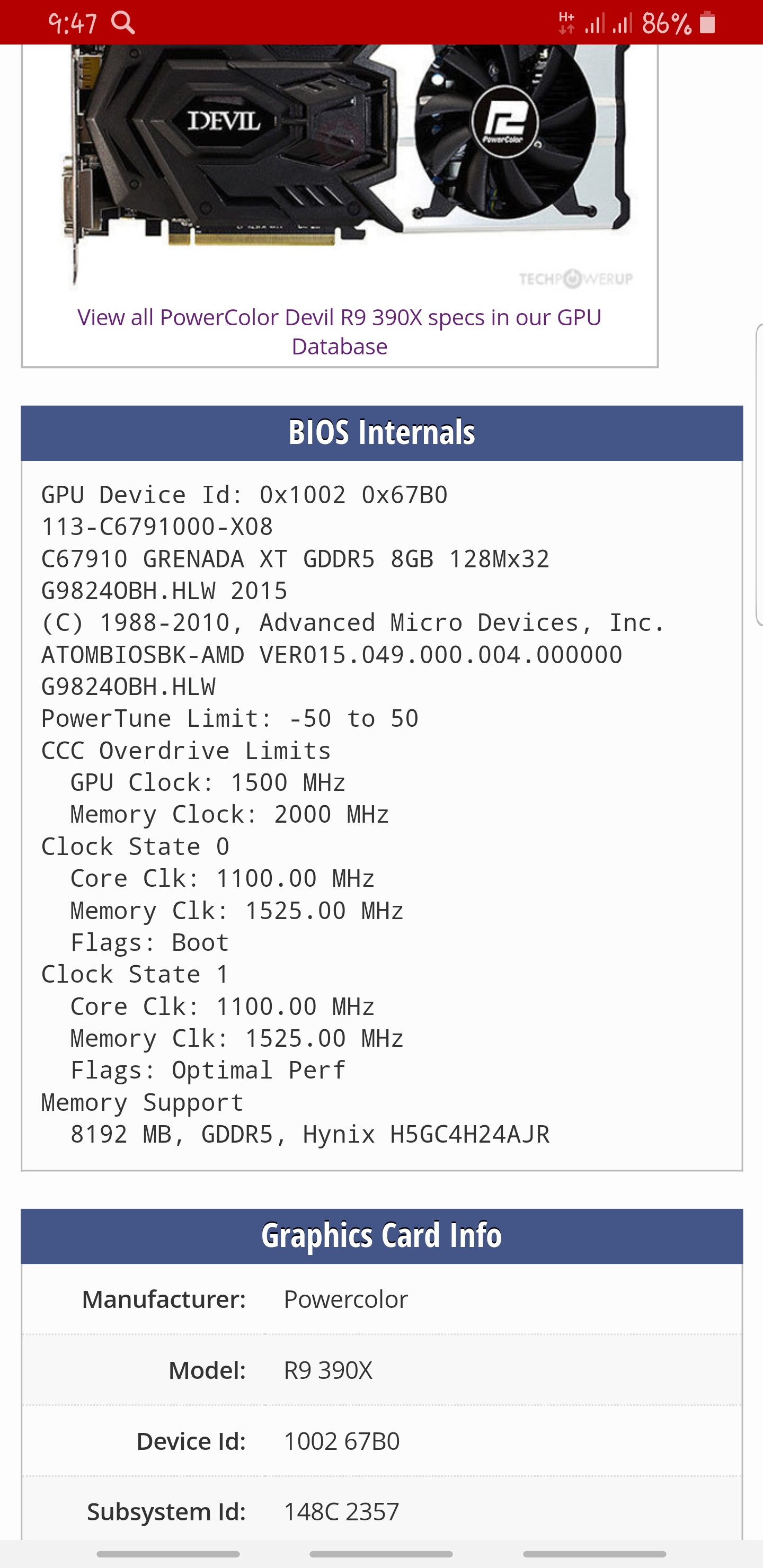Click the BIOS Internals section header

[x=381, y=433]
